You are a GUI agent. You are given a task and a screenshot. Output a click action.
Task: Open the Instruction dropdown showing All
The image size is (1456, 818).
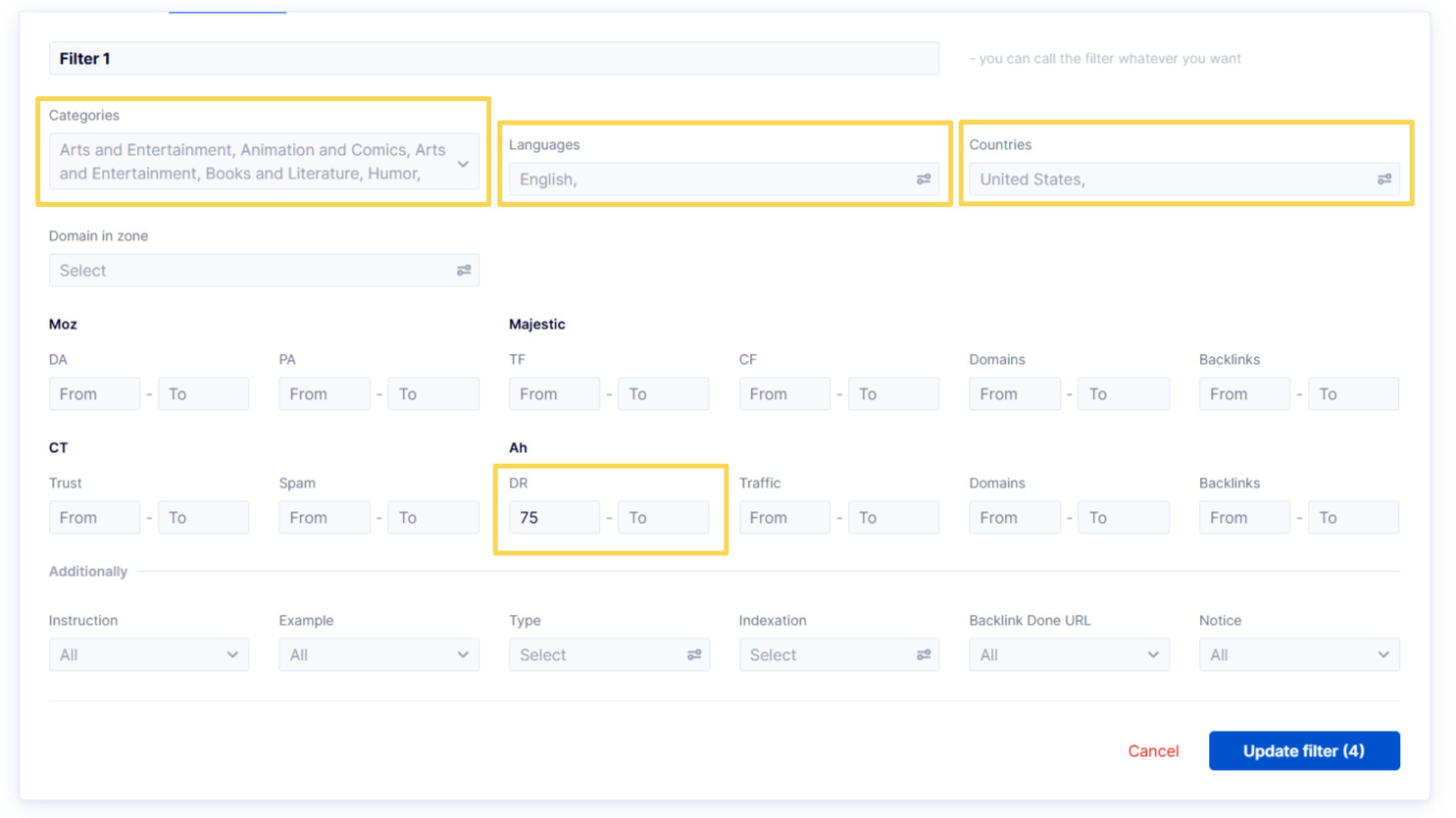click(148, 654)
